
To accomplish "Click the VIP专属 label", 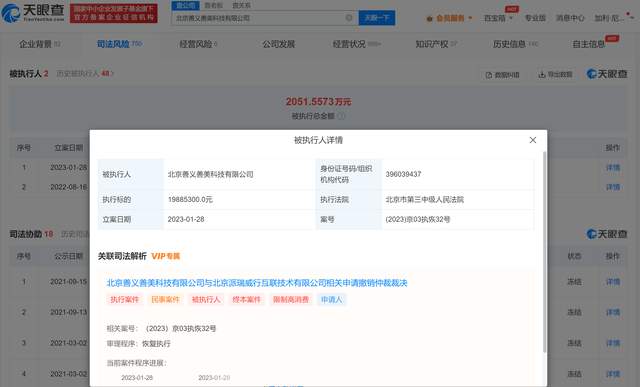I will (x=165, y=256).
